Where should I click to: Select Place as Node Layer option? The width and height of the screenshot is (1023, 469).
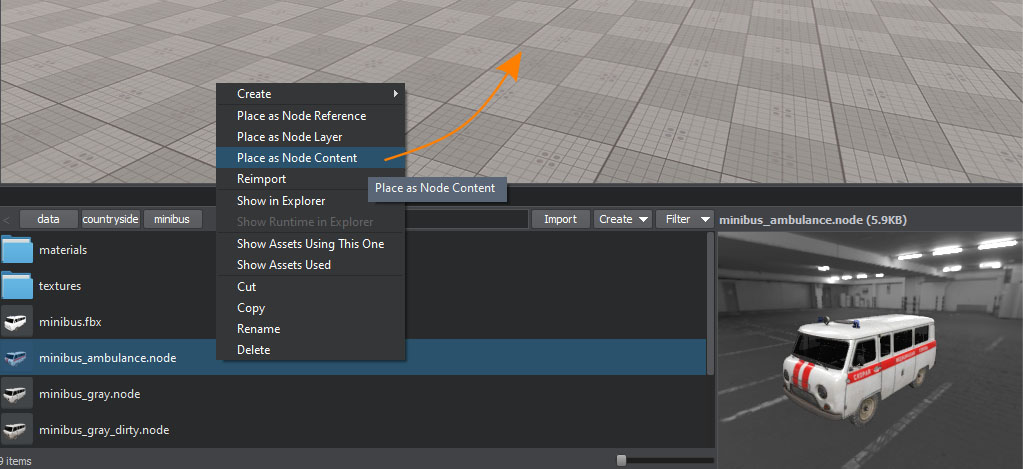(289, 137)
